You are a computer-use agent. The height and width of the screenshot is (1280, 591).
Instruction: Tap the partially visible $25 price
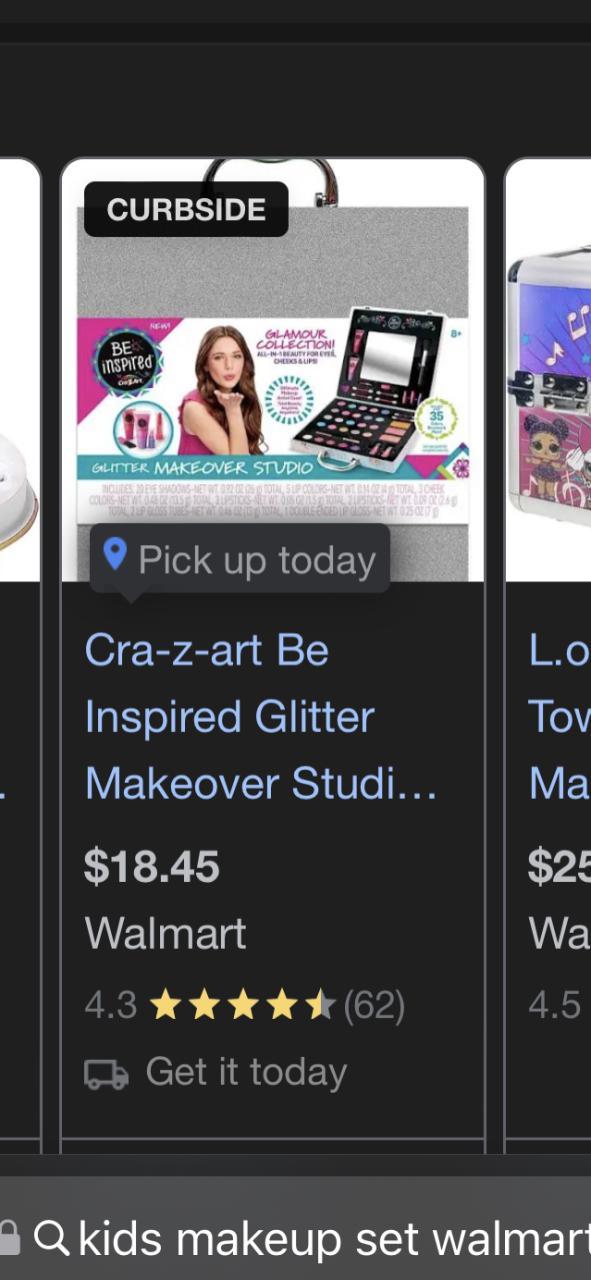point(559,867)
